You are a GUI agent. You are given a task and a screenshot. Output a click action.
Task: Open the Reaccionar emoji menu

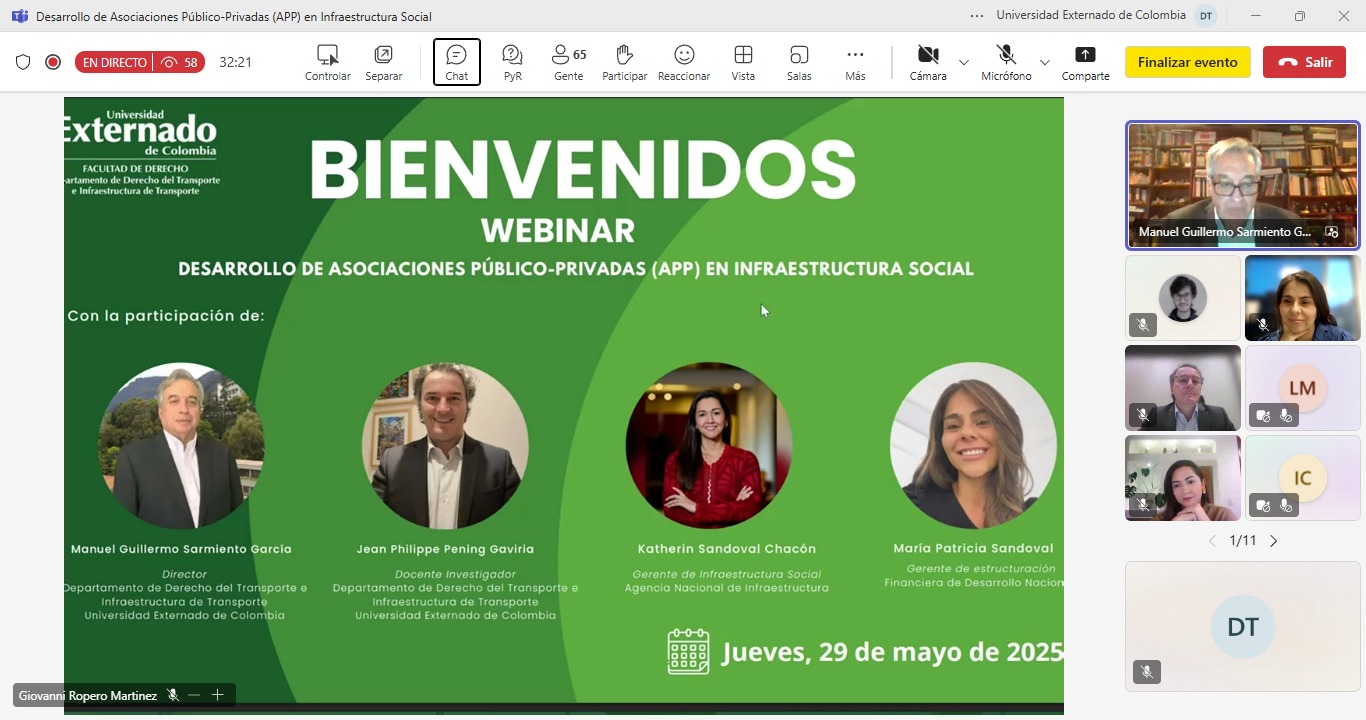coord(684,62)
